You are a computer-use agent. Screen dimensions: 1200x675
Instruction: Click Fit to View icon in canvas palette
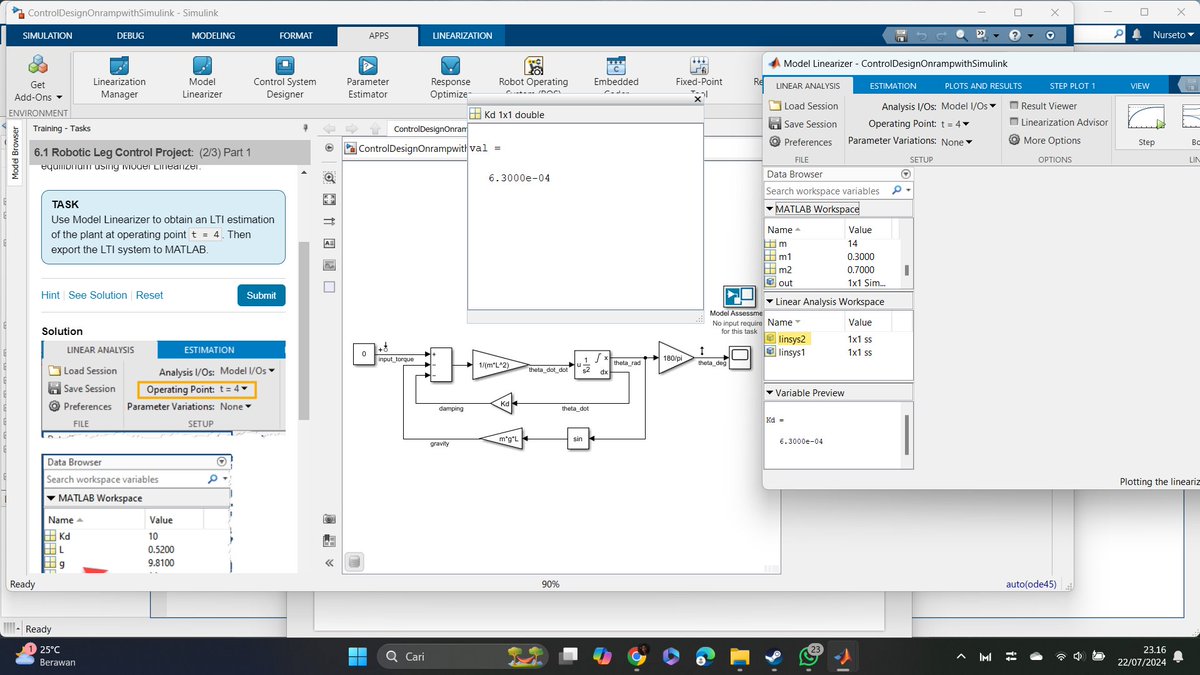(329, 199)
